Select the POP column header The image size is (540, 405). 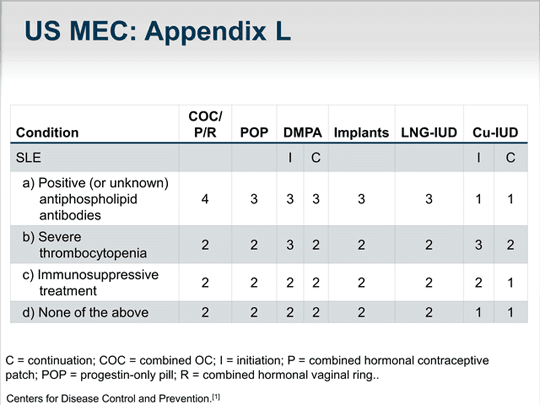(x=254, y=133)
